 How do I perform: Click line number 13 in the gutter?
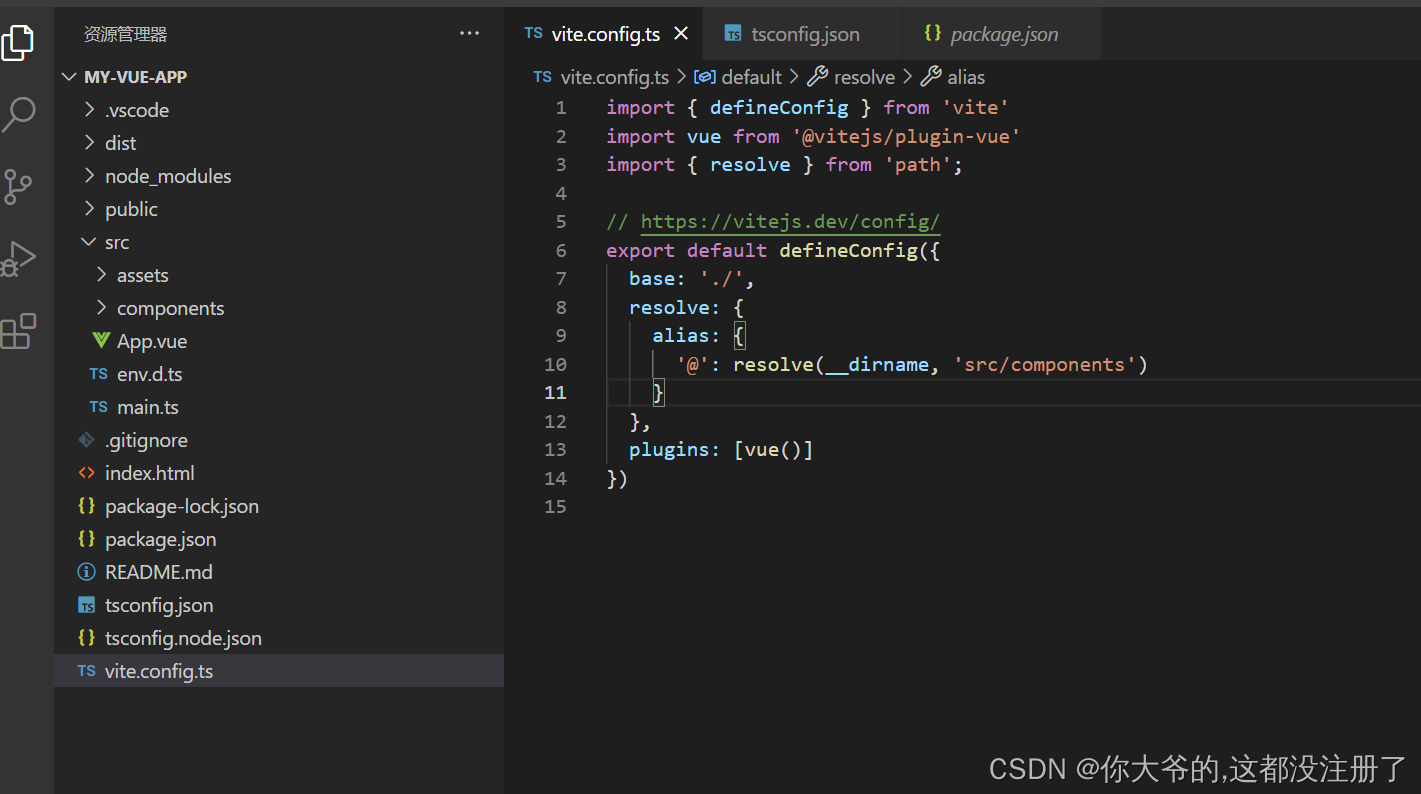click(x=555, y=450)
